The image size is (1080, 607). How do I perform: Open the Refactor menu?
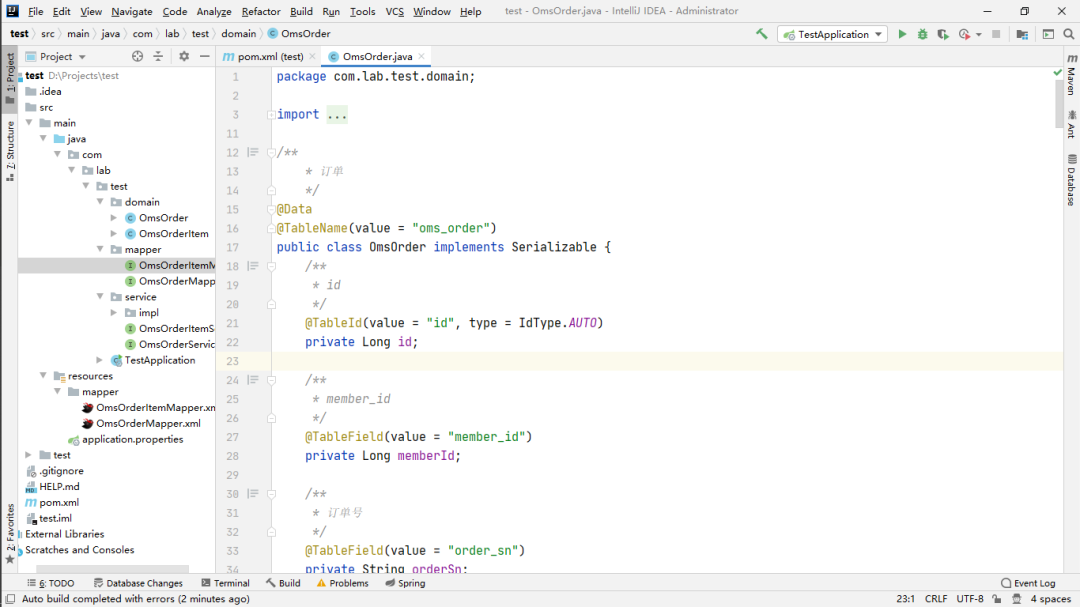point(261,12)
